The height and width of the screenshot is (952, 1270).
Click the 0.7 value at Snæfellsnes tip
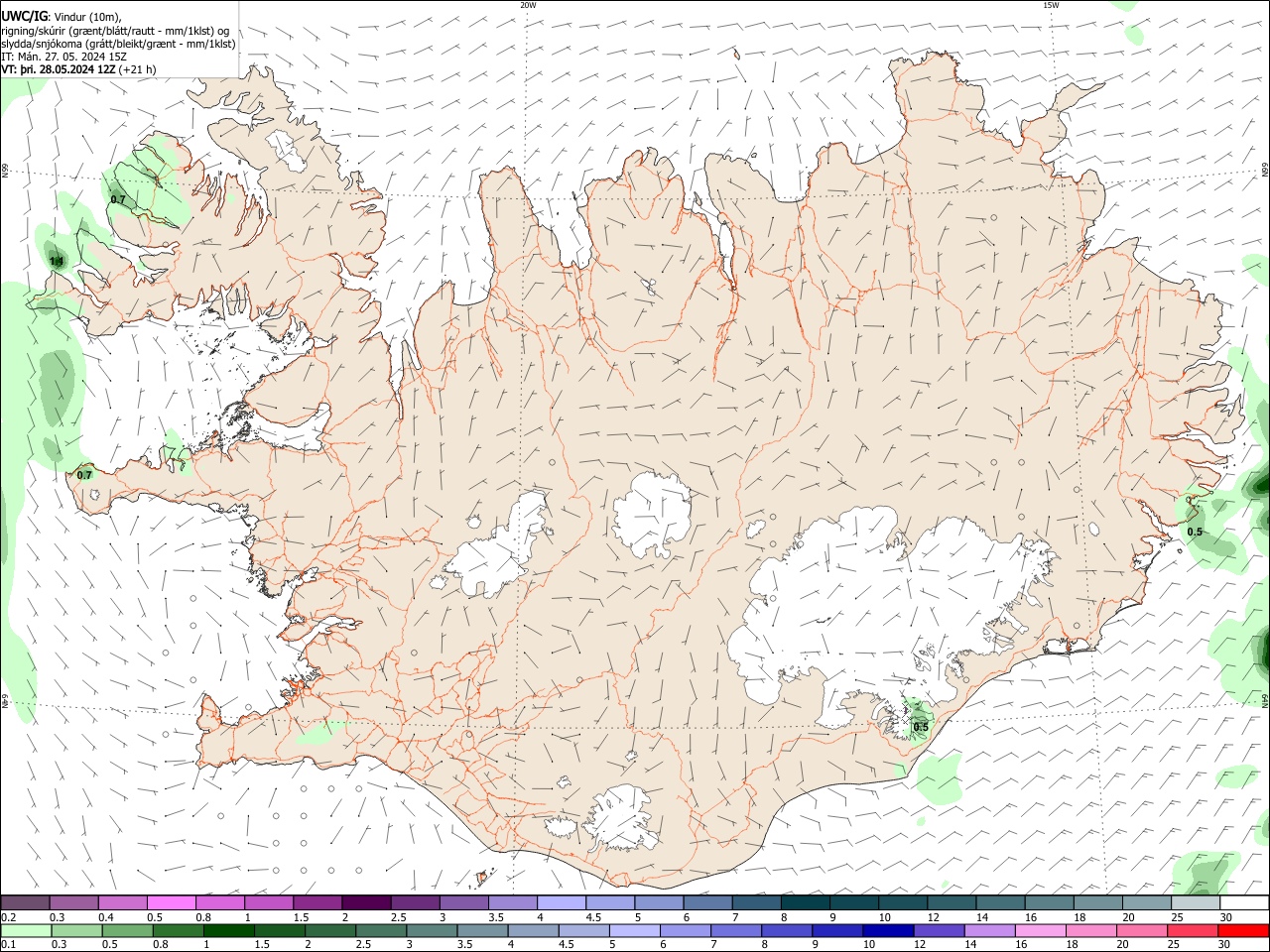[84, 475]
